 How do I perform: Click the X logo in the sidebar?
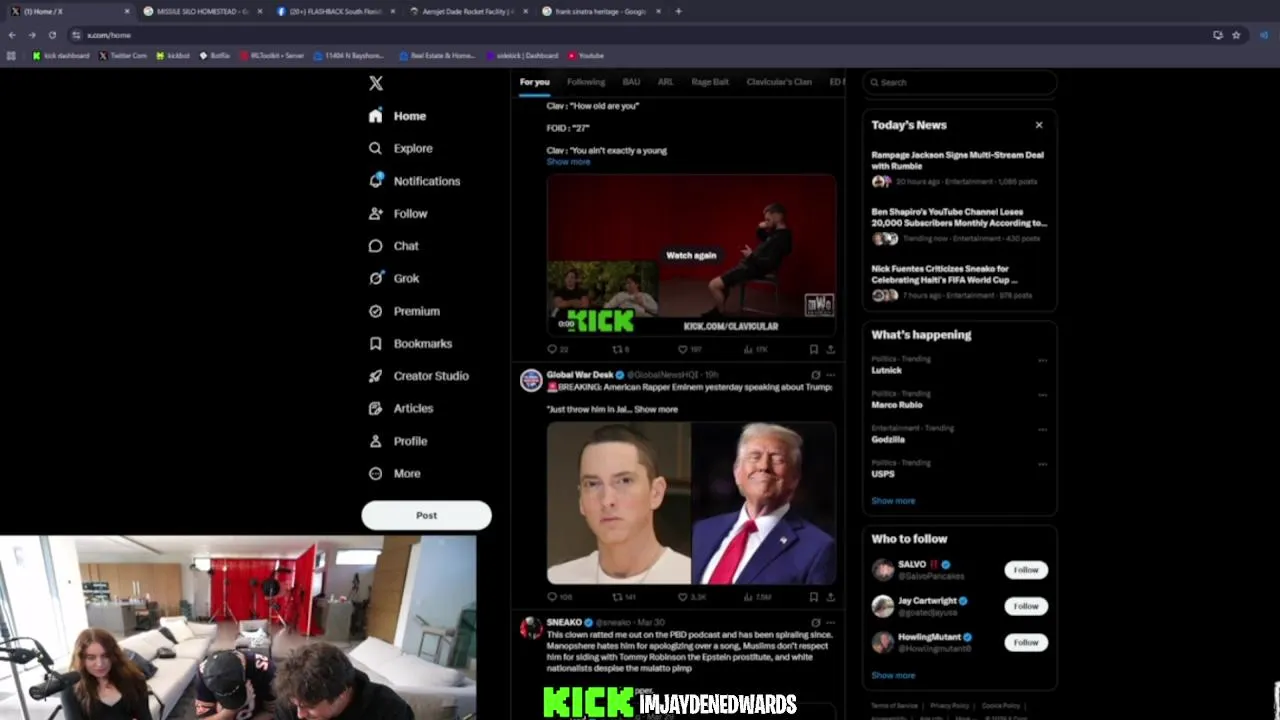pos(376,83)
